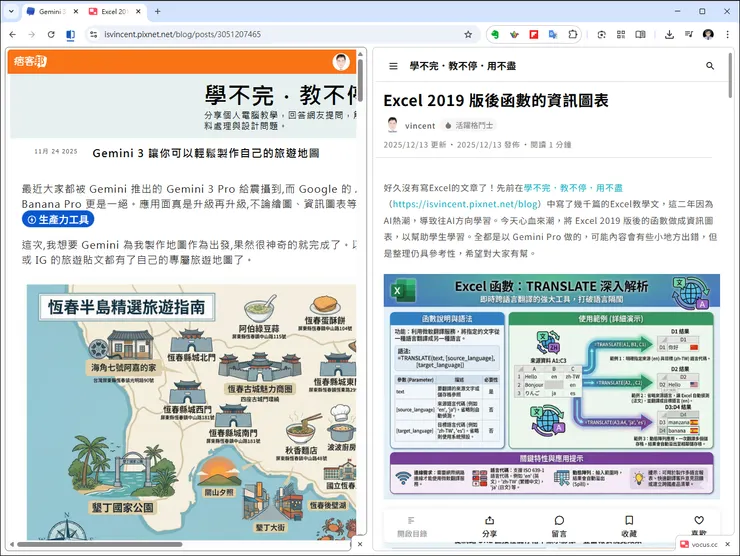Open the hamburger menu on vocus page
Image resolution: width=740 pixels, height=556 pixels.
click(393, 66)
